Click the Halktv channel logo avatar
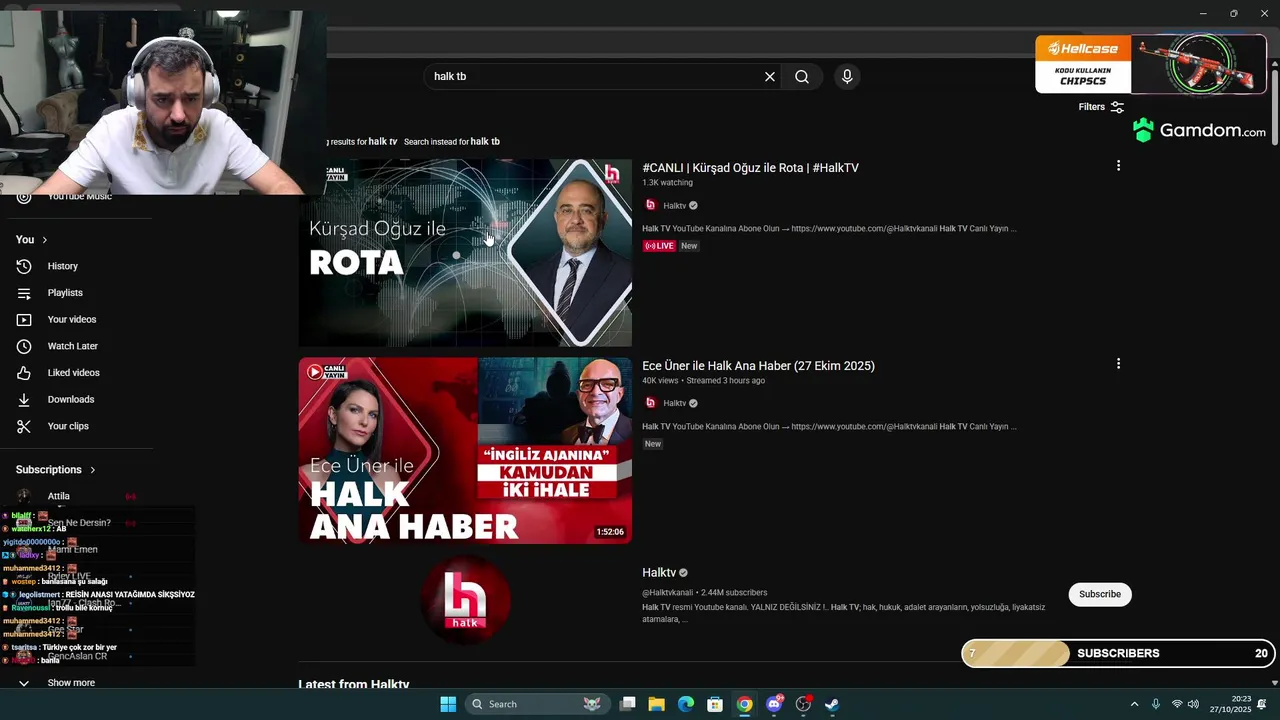This screenshot has width=1280, height=720. pos(465,601)
